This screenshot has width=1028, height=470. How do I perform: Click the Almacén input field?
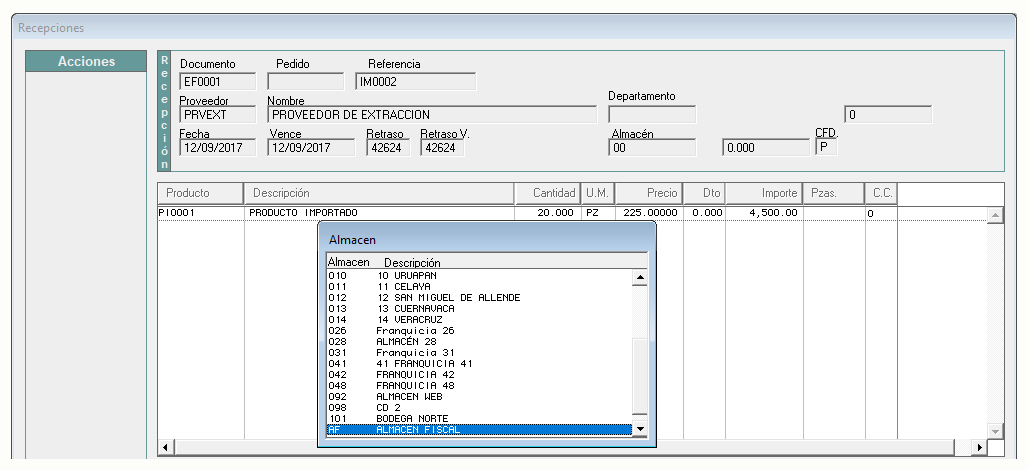pyautogui.click(x=652, y=148)
